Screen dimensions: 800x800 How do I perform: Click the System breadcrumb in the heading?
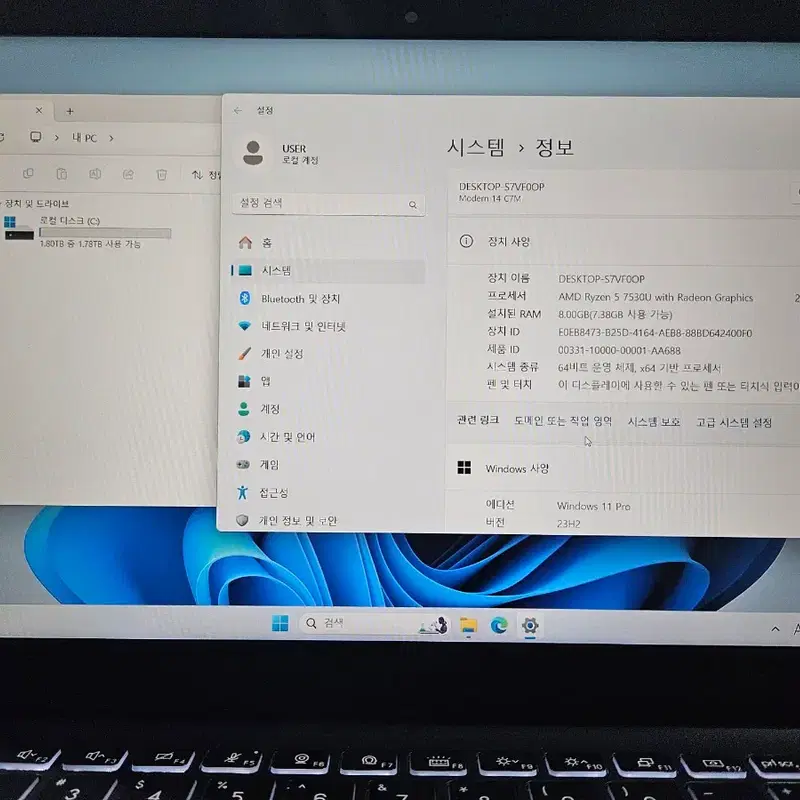point(476,147)
